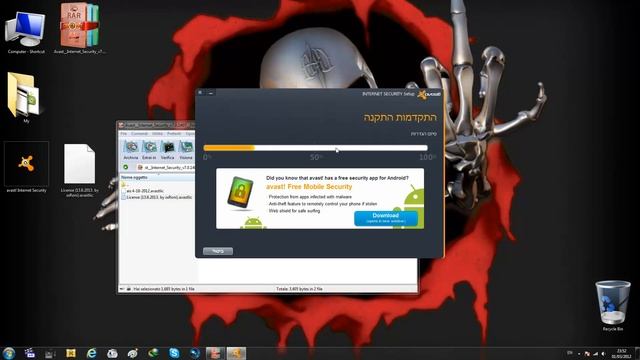Open Skype from the taskbar
Screen dimensions: 640x360
[x=174, y=353]
